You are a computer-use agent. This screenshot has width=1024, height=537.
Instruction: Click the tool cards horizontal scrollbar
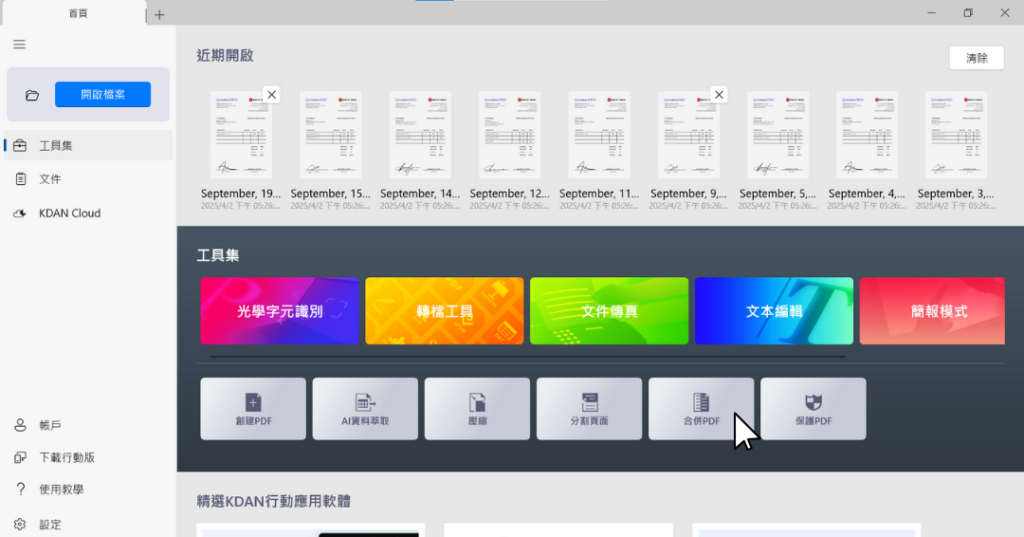click(x=527, y=357)
